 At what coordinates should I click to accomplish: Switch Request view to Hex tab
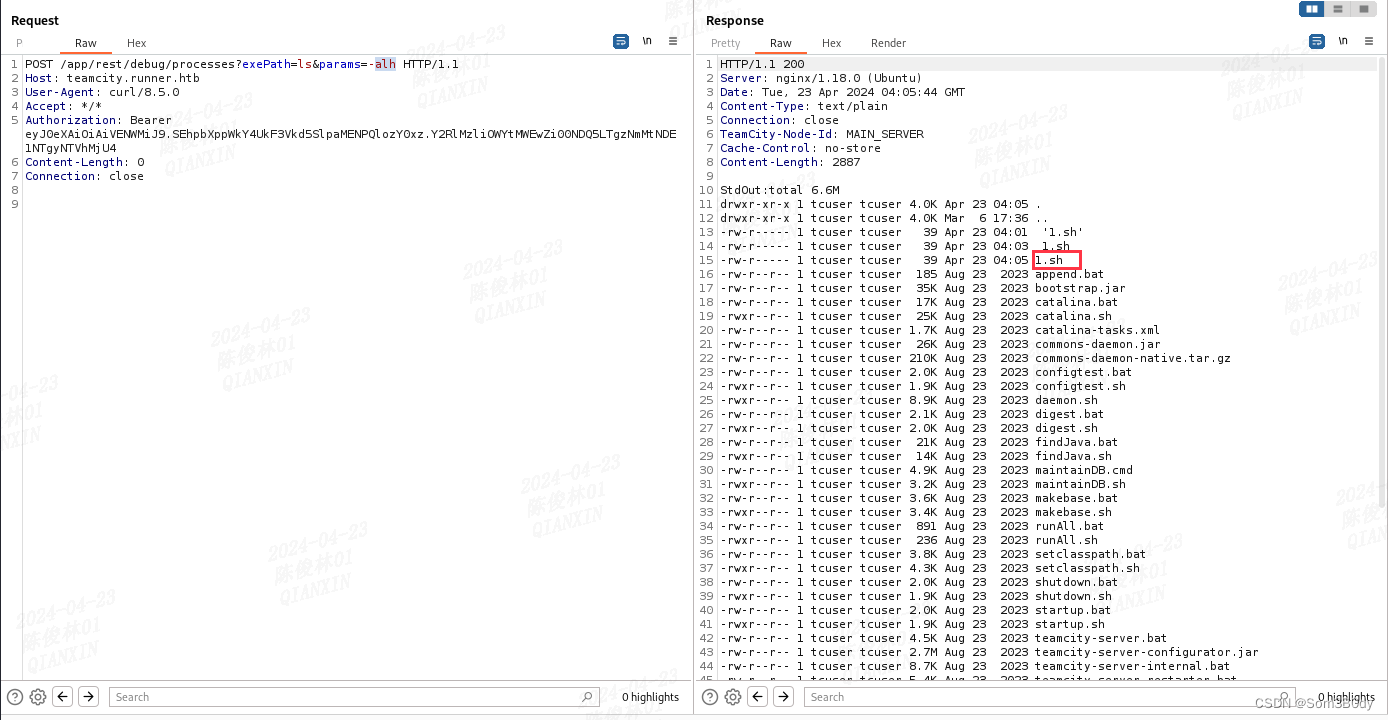coord(137,43)
